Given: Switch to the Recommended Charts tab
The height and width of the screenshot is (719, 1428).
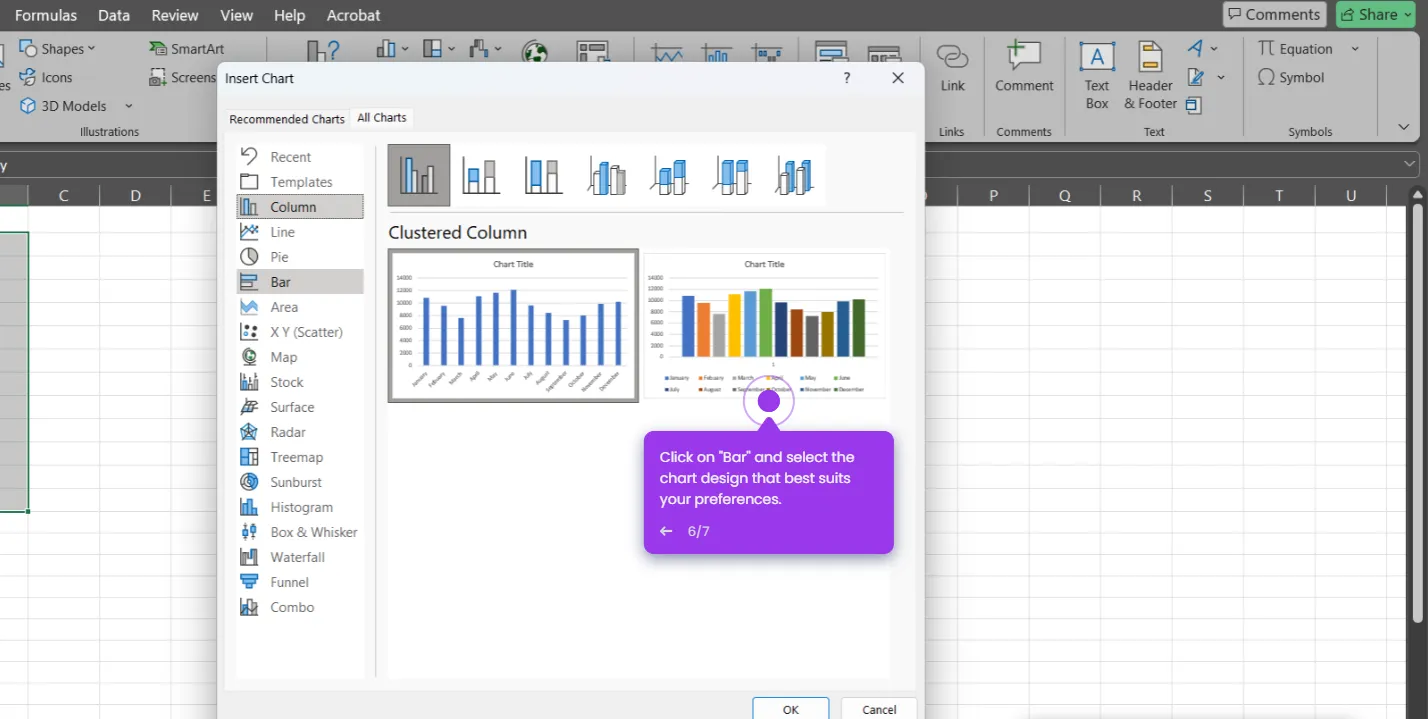Looking at the screenshot, I should click(x=287, y=118).
